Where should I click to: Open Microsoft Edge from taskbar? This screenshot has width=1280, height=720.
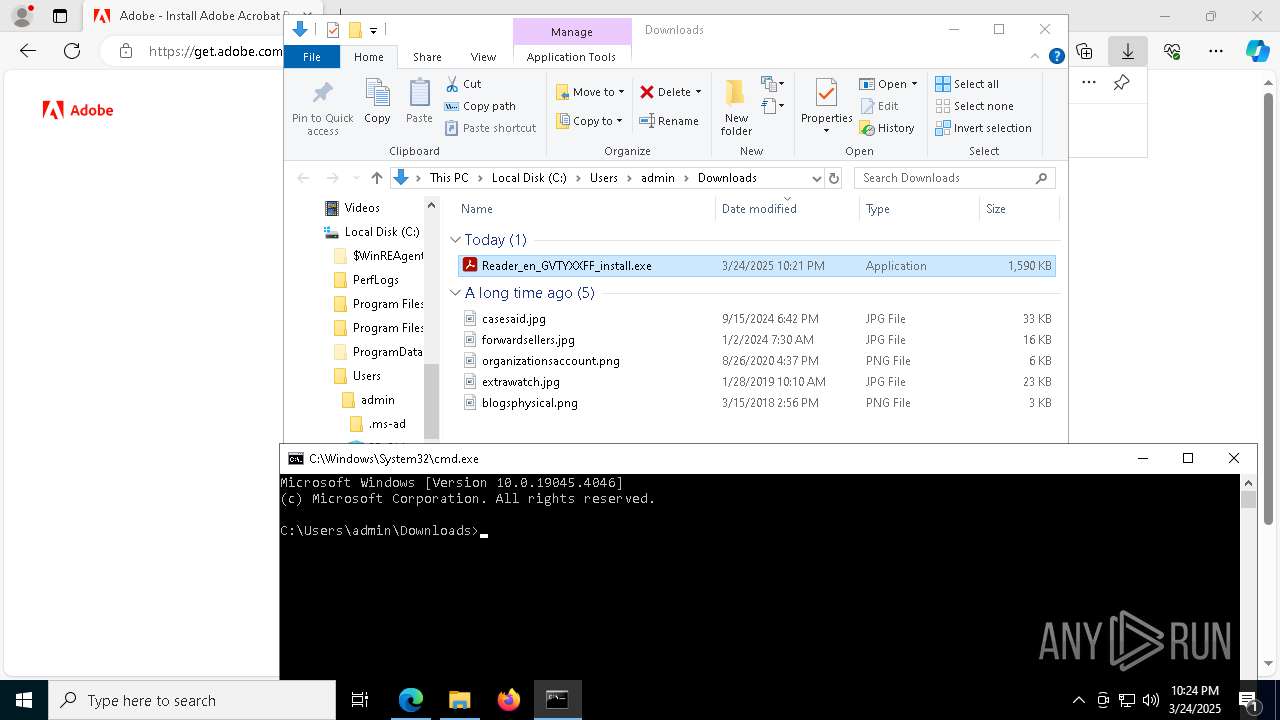point(411,701)
